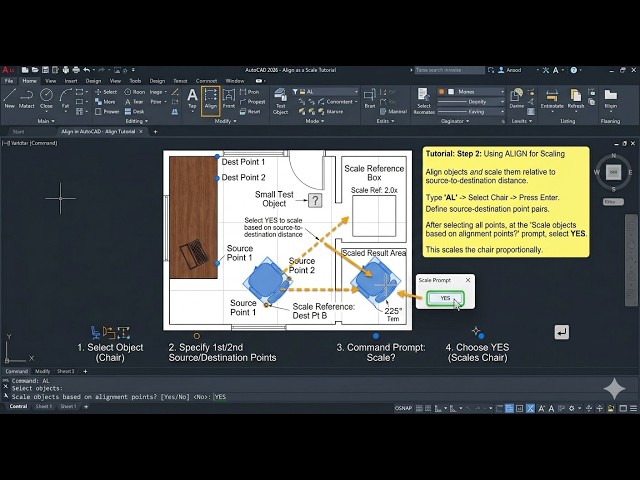Click the Manreal tool in Exits panel
This screenshot has height=480, width=640.
coord(393,111)
